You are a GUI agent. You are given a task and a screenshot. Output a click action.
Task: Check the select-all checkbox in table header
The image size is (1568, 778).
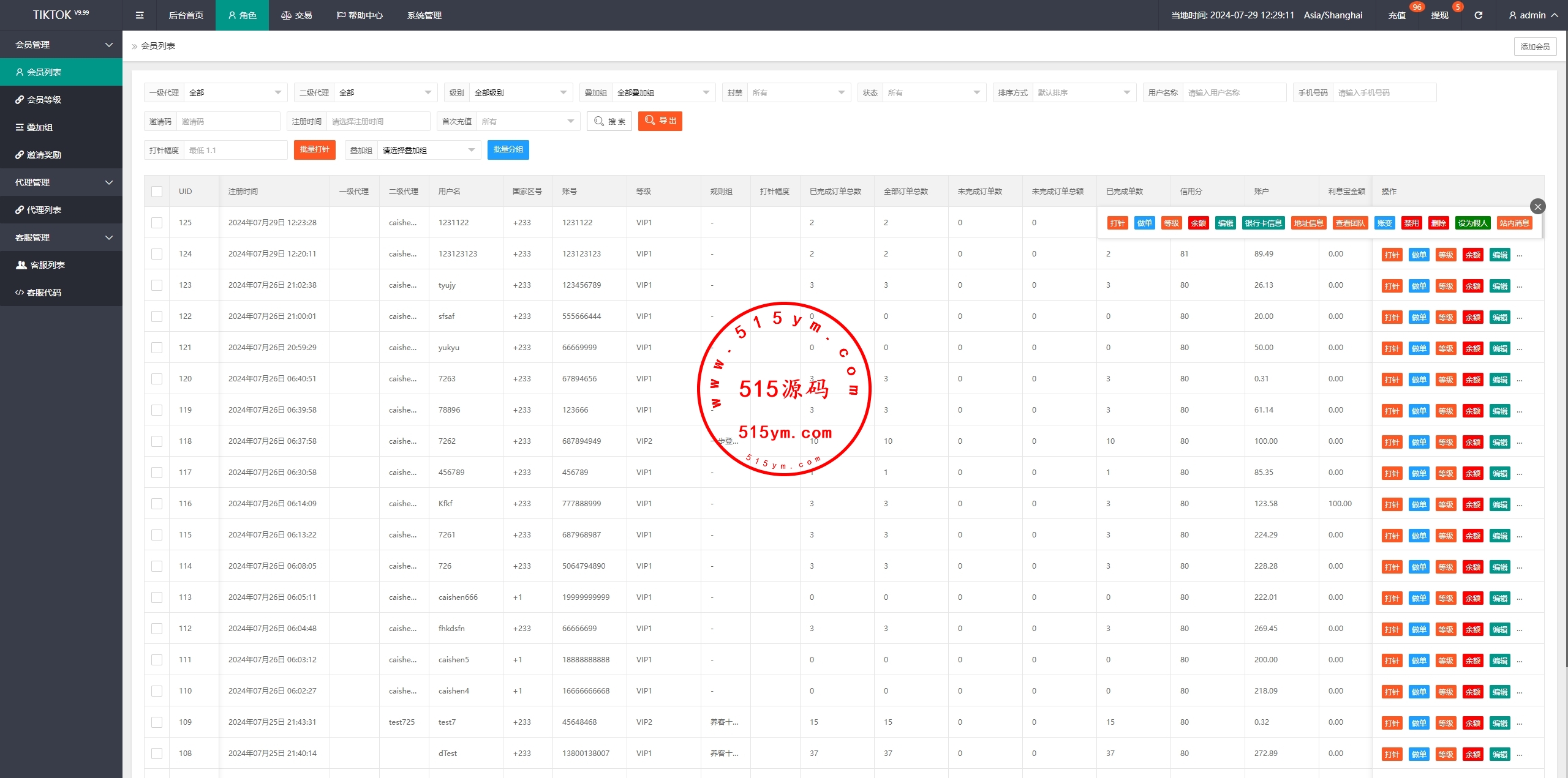157,192
